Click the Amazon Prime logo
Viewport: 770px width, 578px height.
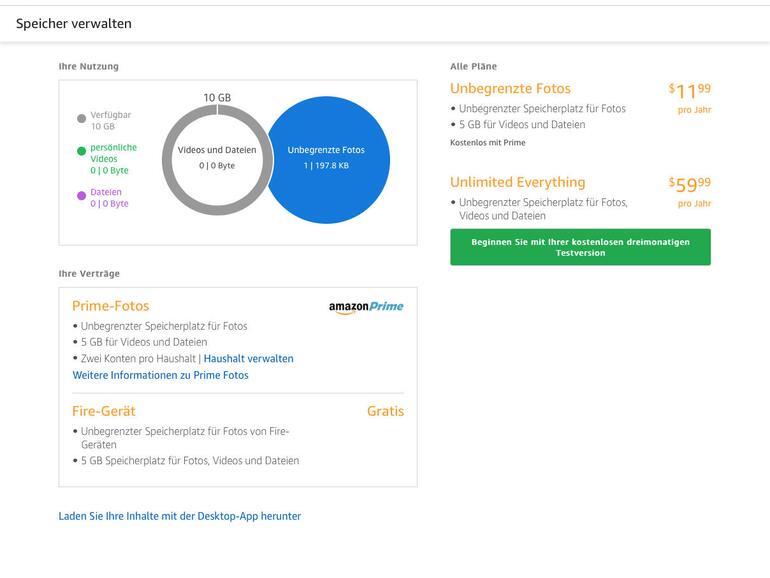365,307
